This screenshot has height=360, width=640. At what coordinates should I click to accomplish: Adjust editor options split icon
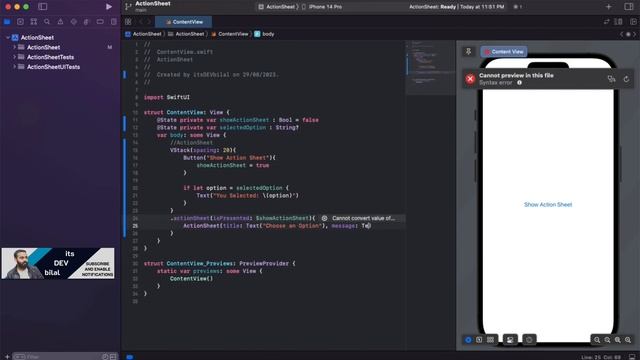click(x=619, y=22)
